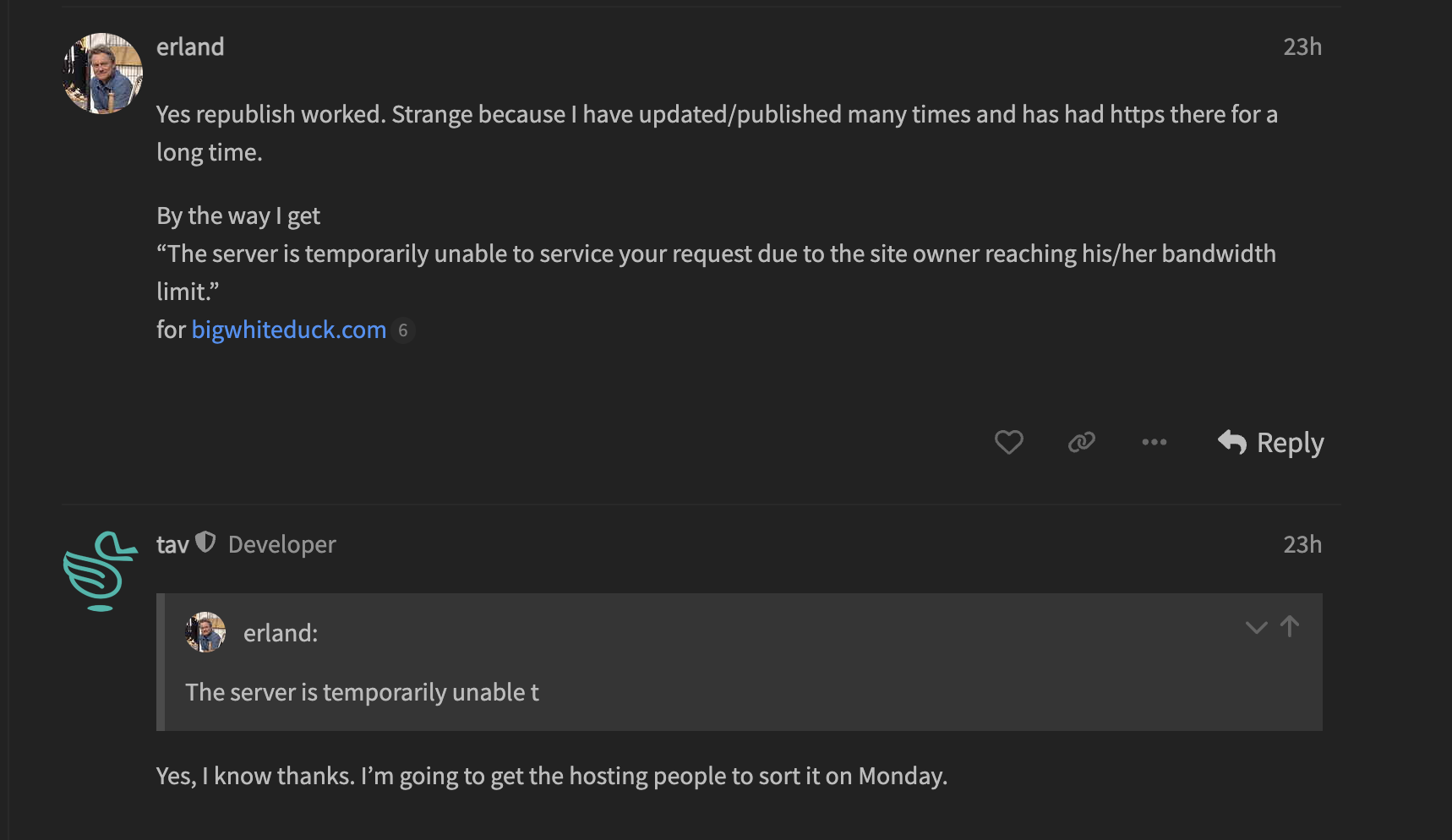Open the more actions ellipsis menu
1452x840 pixels.
[x=1154, y=442]
